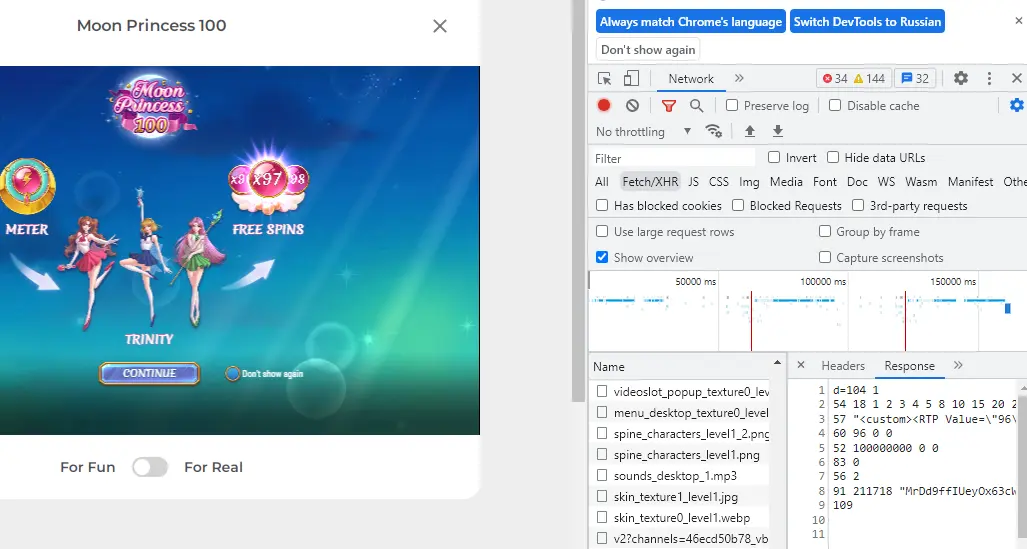Screen dimensions: 1027x549
Task: Select request sounds_desktop_1.mp3
Action: (x=675, y=476)
